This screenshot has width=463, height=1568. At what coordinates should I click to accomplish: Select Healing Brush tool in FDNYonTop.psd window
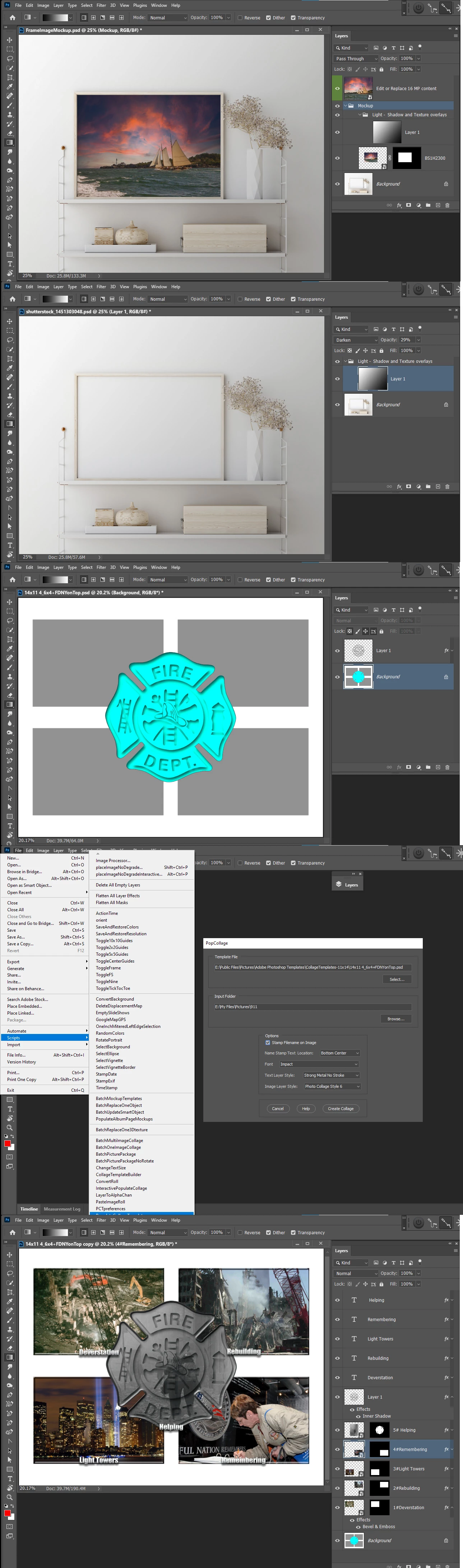pyautogui.click(x=9, y=658)
